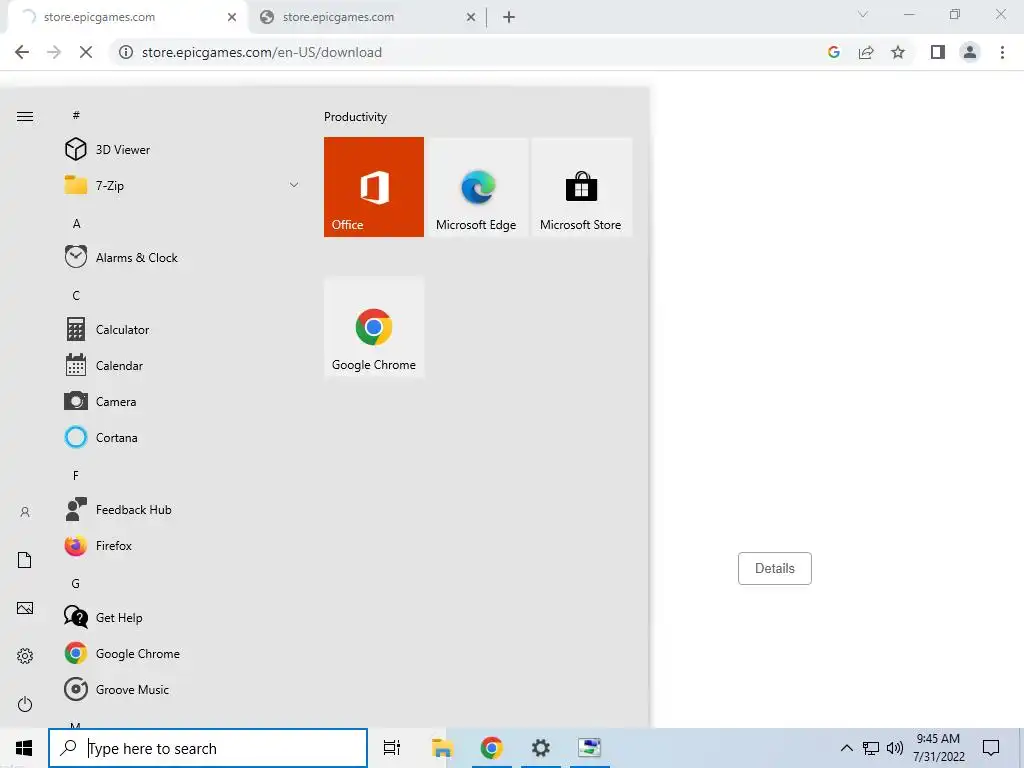Share this page icon
This screenshot has height=768, width=1024.
coord(866,52)
